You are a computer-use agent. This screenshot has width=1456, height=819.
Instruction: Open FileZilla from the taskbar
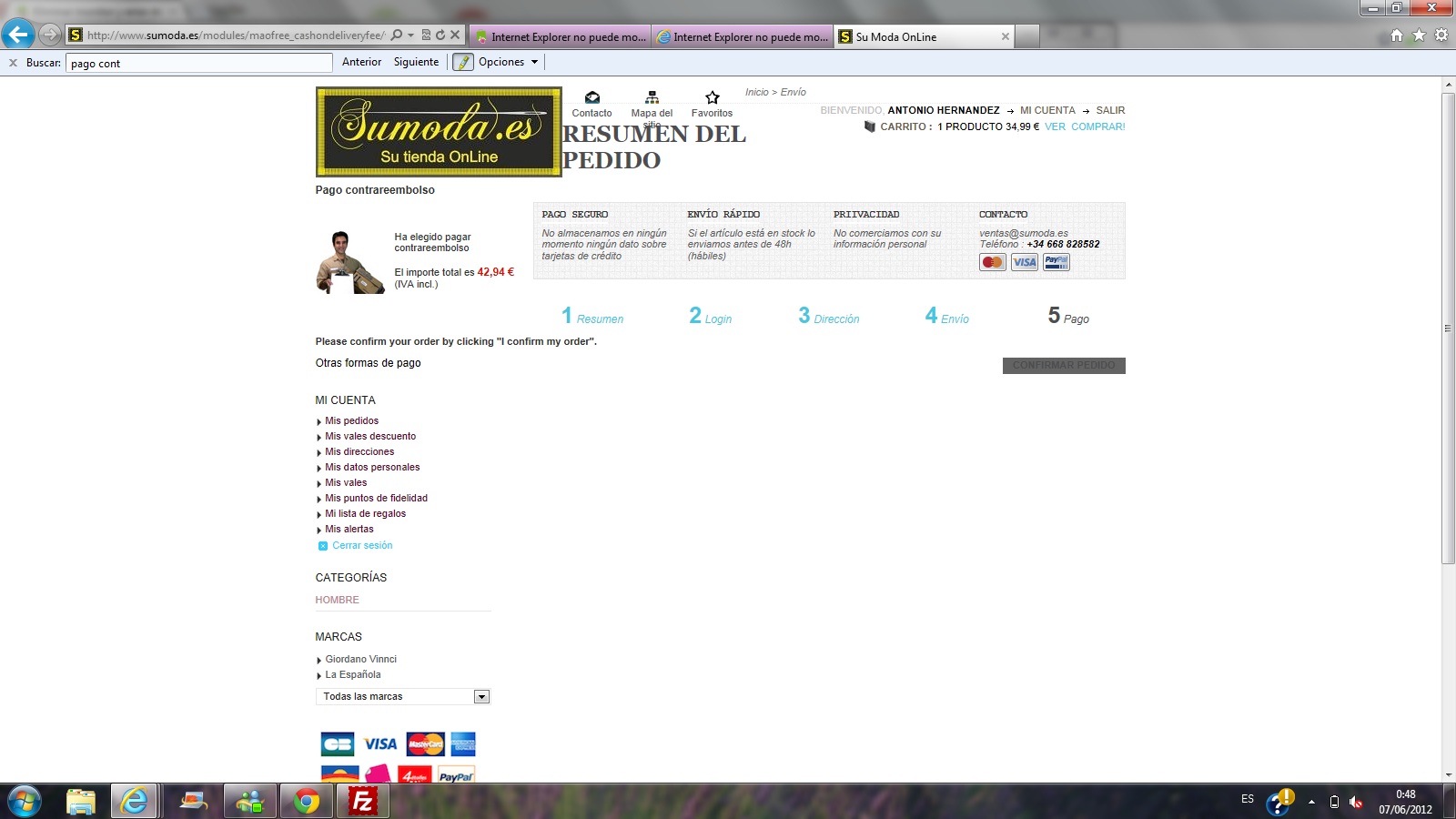(363, 802)
